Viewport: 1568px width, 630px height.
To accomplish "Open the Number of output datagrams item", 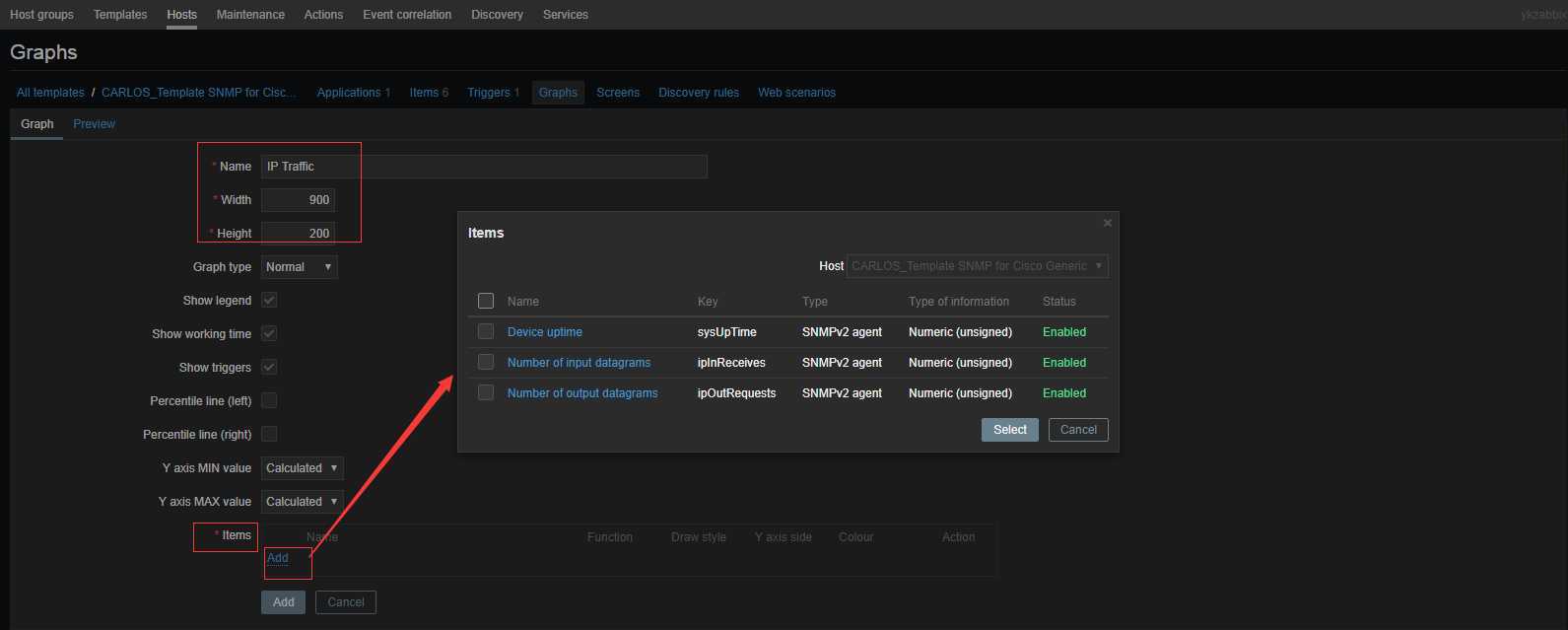I will click(582, 393).
